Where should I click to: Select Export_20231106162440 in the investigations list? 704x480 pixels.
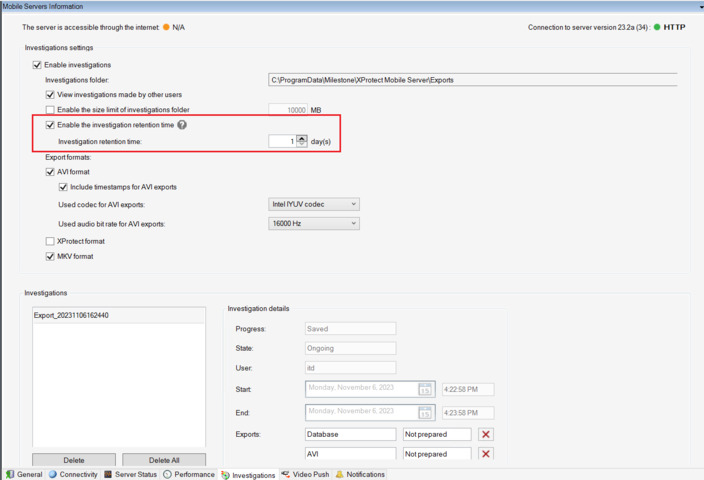(x=71, y=315)
